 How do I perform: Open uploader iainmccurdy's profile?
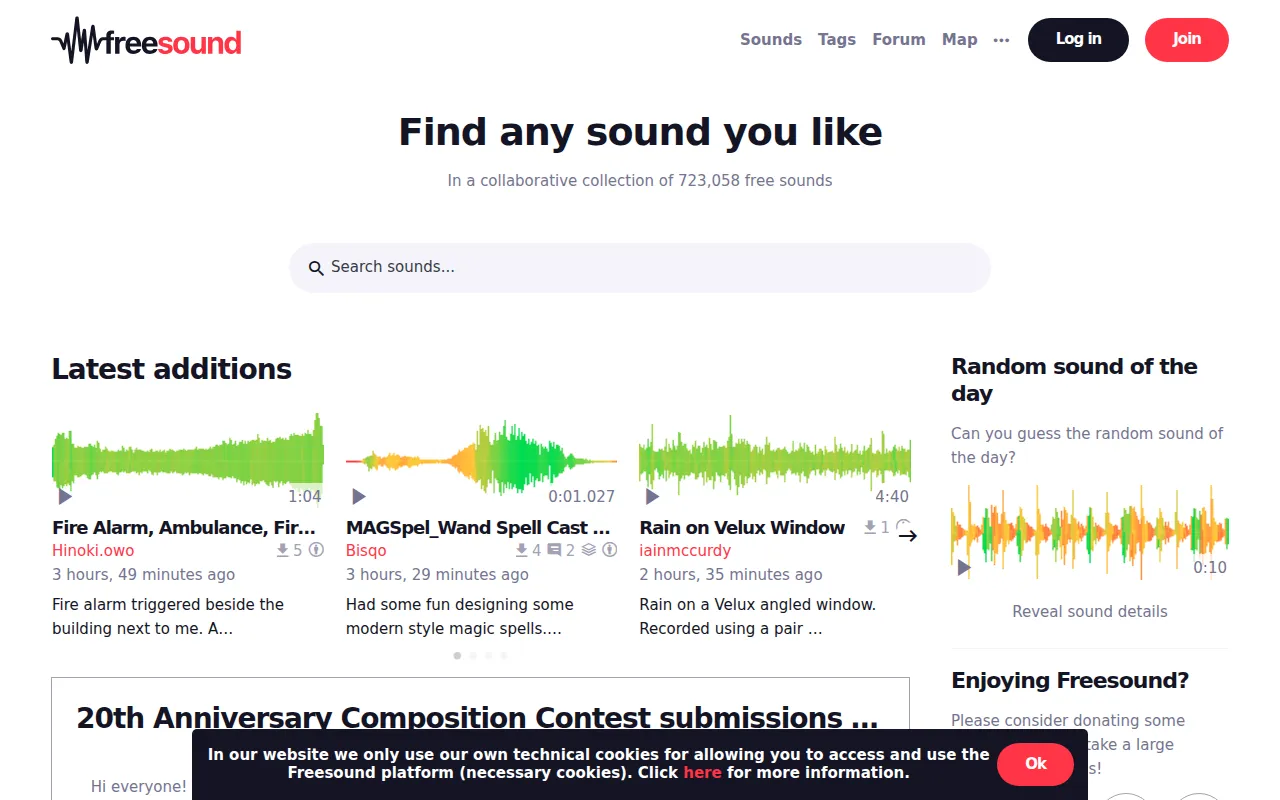pyautogui.click(x=685, y=551)
